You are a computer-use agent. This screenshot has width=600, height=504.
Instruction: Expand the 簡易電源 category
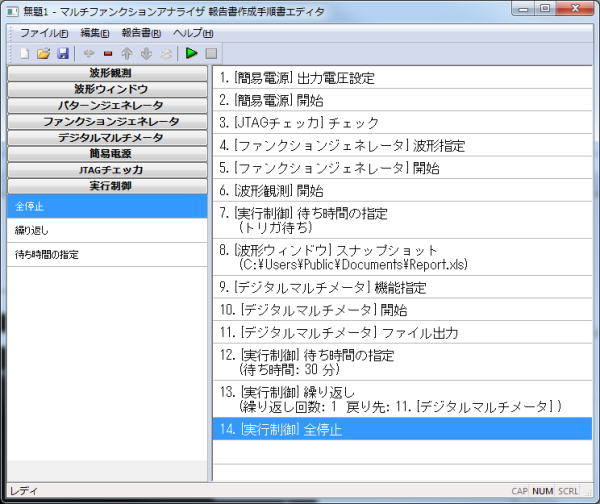pos(107,153)
